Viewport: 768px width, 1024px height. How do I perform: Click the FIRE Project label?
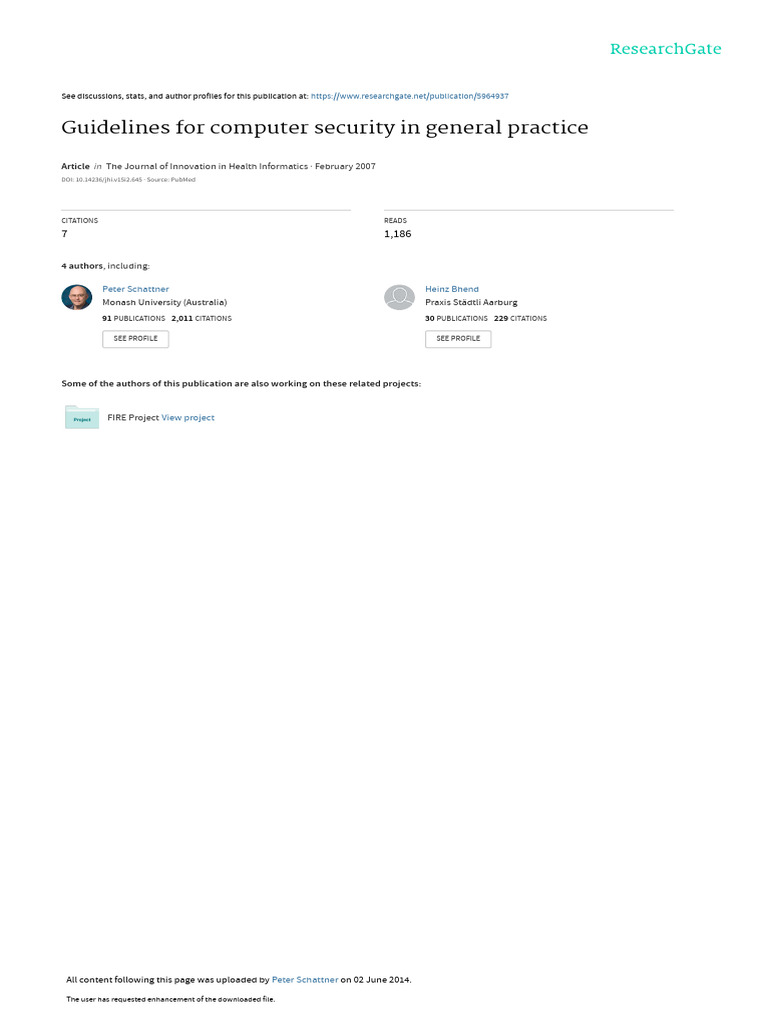pos(132,418)
